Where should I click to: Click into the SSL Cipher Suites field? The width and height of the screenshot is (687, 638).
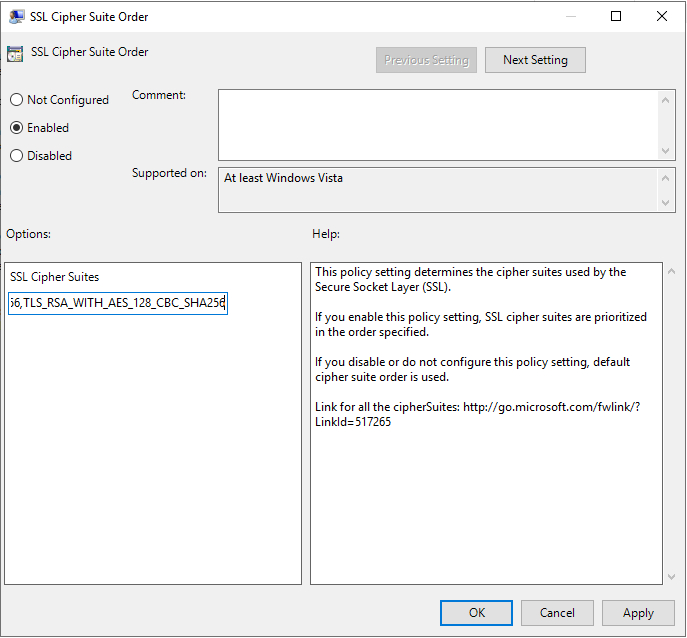[x=118, y=303]
